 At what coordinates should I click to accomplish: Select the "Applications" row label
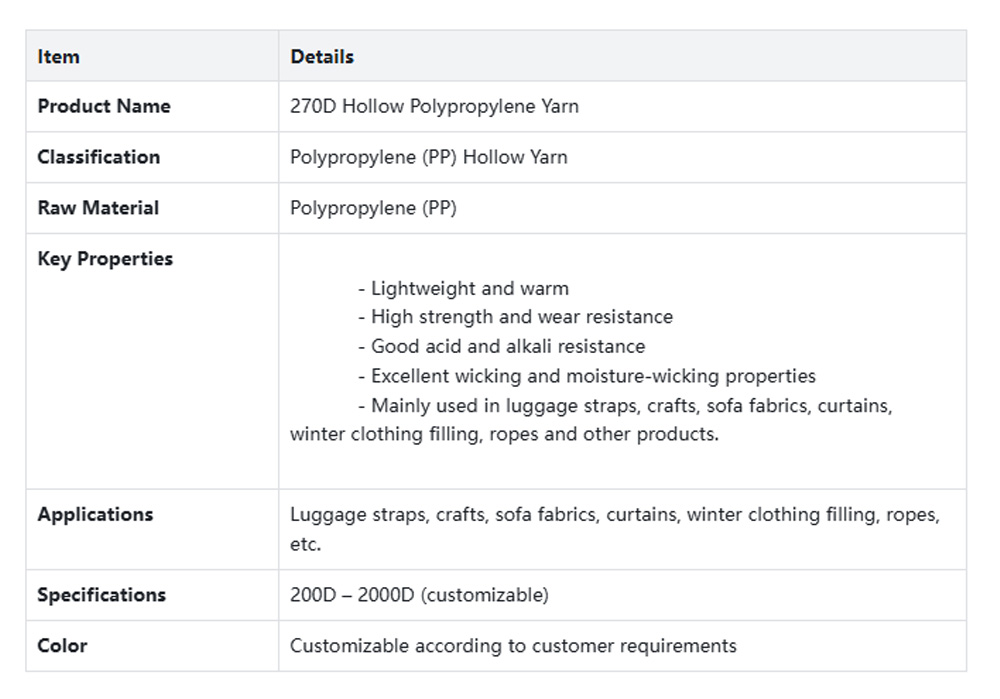coord(95,515)
